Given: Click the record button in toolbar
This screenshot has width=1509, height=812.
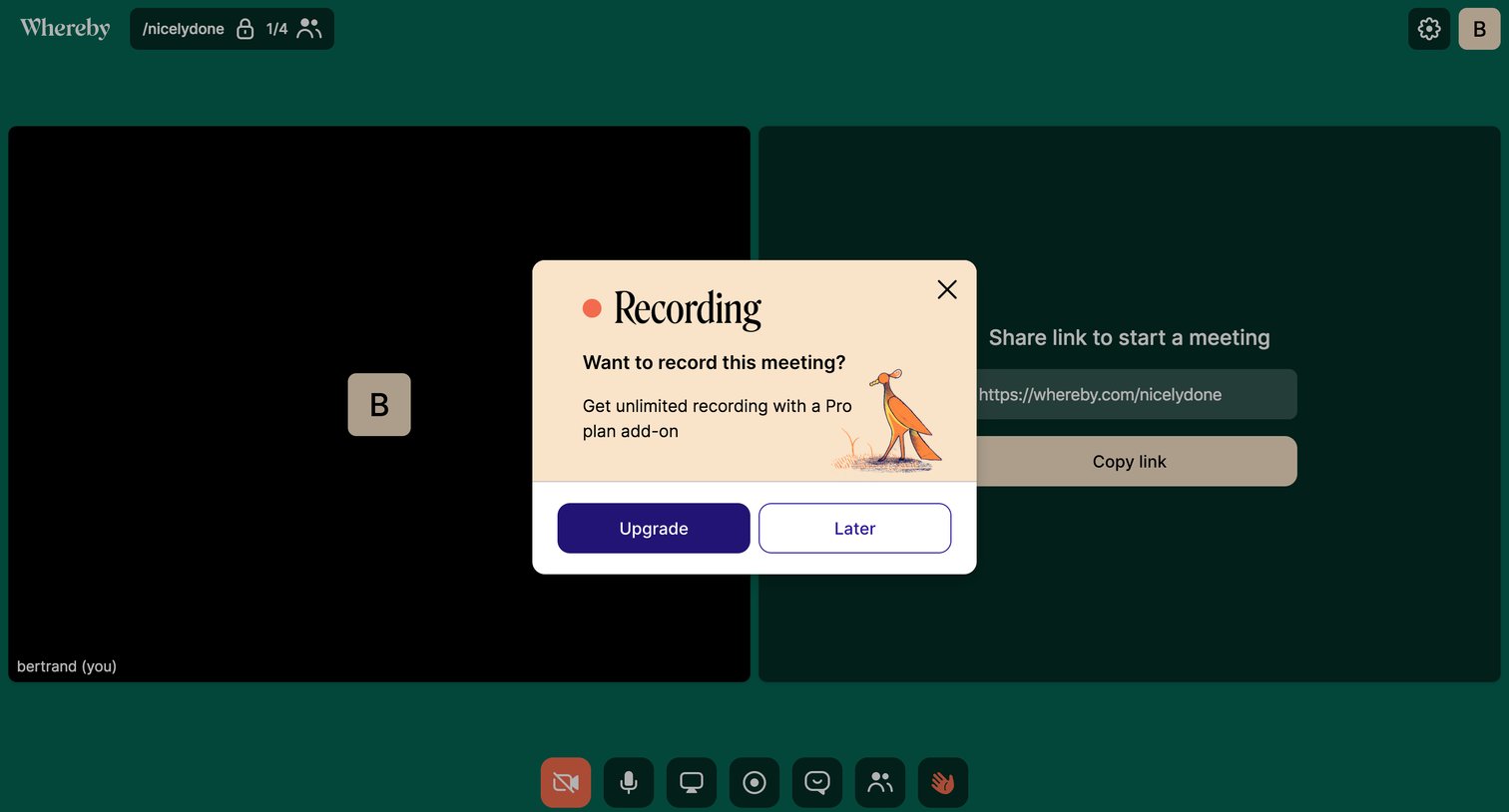Looking at the screenshot, I should pos(754,782).
